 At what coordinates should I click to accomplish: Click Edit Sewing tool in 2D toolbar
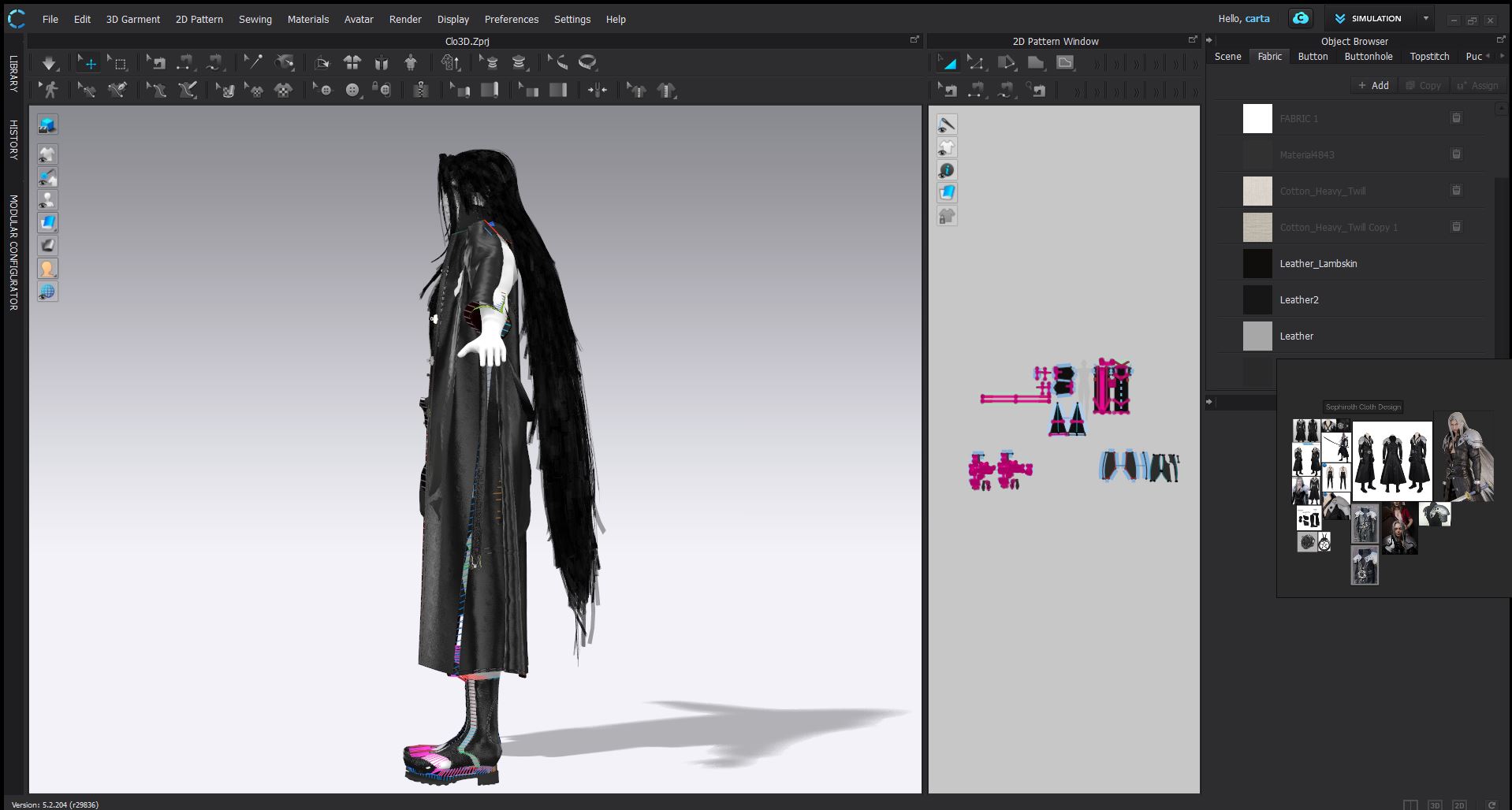coord(948,91)
